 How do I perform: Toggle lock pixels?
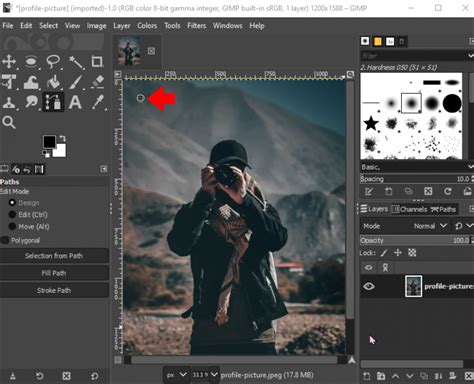384,253
